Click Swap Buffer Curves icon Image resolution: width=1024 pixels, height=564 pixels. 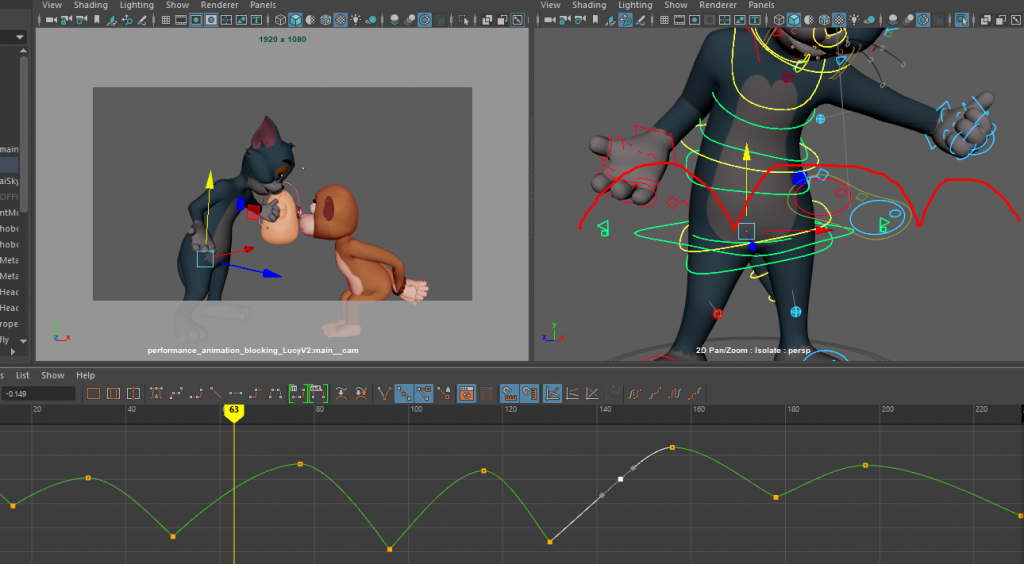[x=361, y=394]
